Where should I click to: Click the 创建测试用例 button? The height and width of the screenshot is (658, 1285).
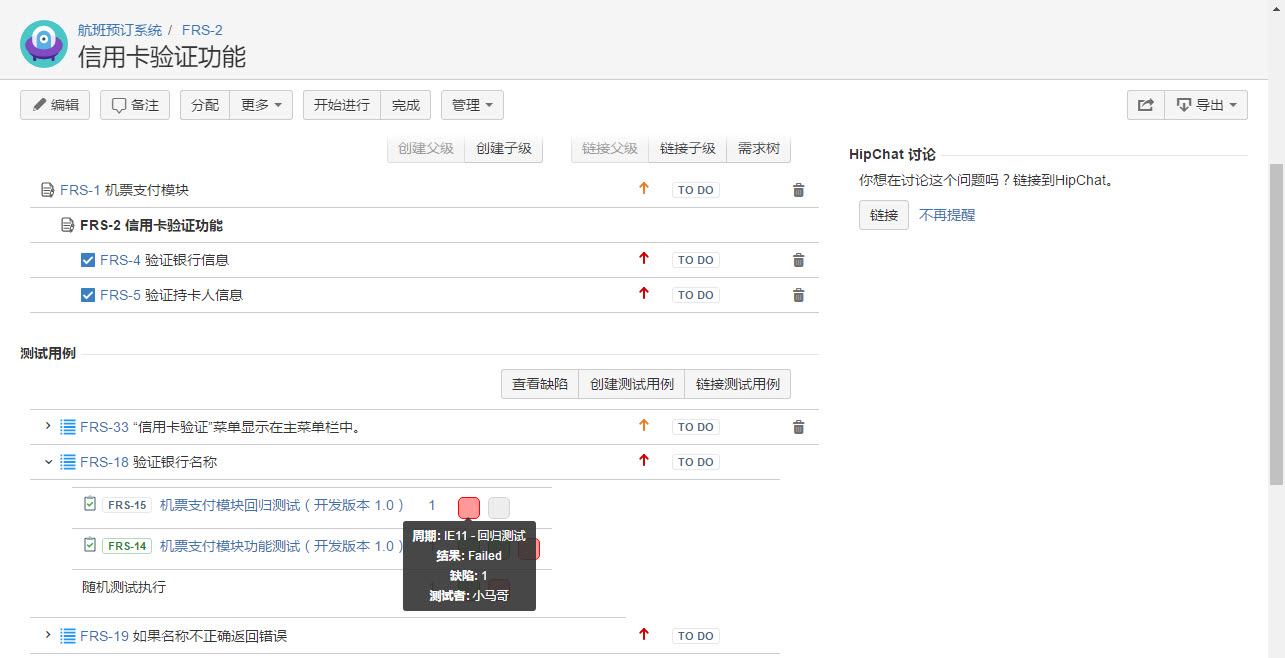pos(632,384)
